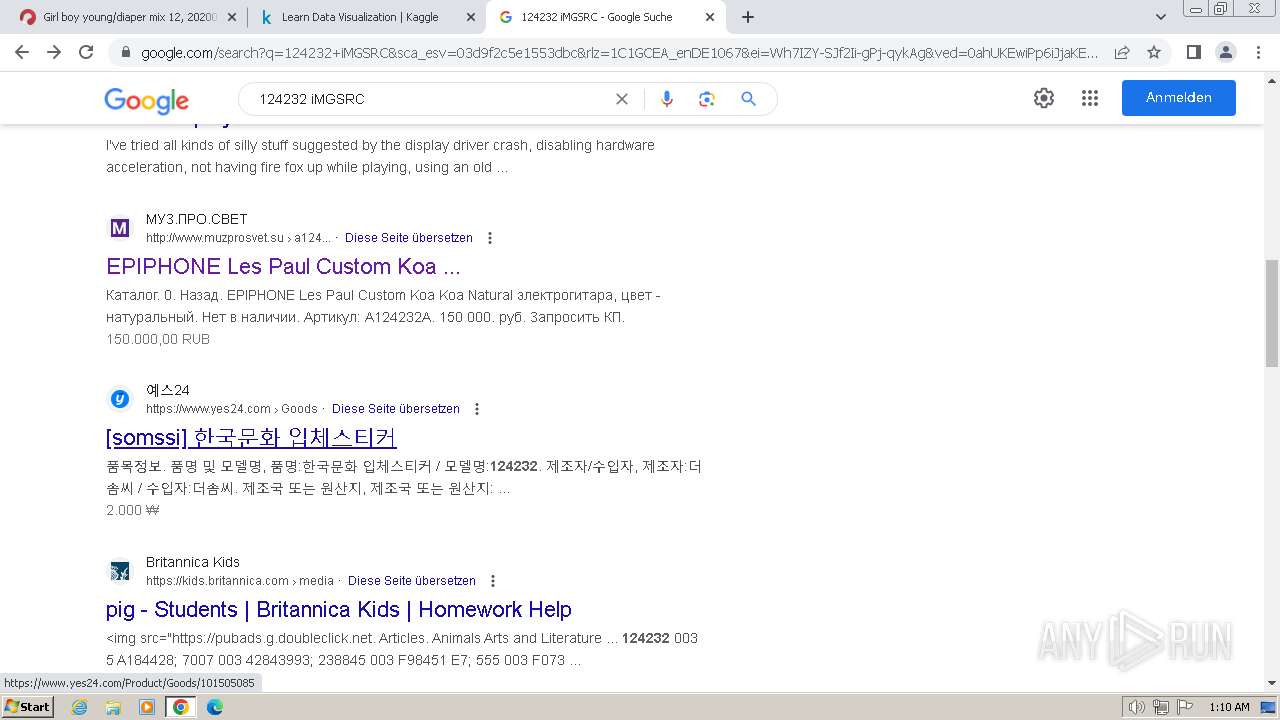The image size is (1280, 720).
Task: Open the [somssi] yes24 result link
Action: click(x=251, y=437)
